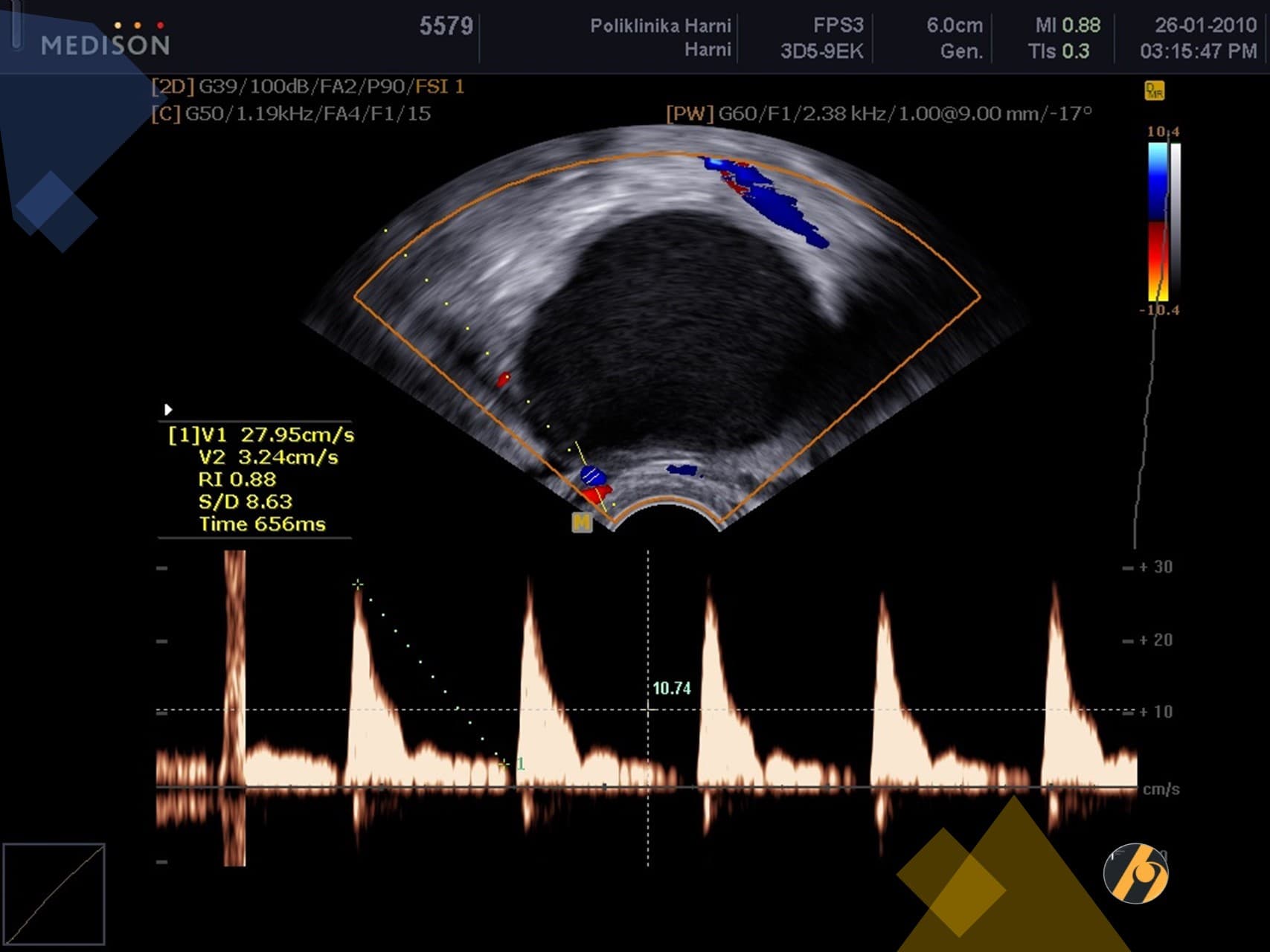Click the gray post-processing curve box
This screenshot has width=1270, height=952.
54,894
